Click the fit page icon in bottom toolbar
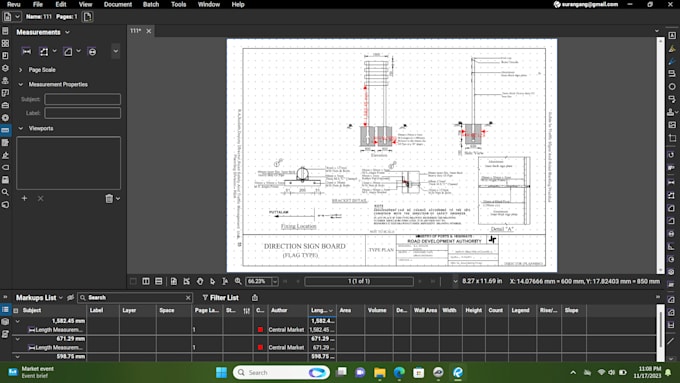Screen dimensions: 680x383 click(186, 281)
